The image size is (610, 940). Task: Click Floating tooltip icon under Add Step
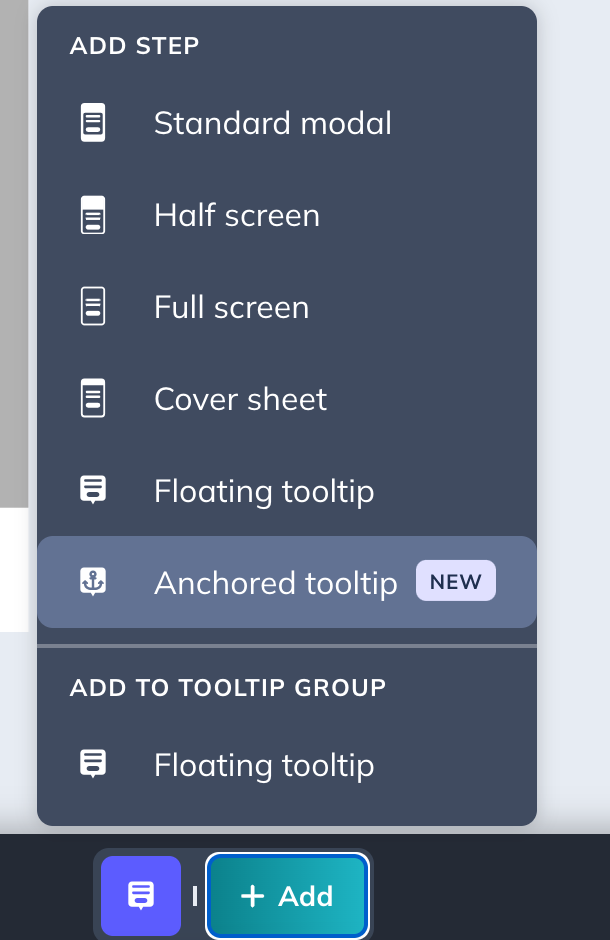93,491
